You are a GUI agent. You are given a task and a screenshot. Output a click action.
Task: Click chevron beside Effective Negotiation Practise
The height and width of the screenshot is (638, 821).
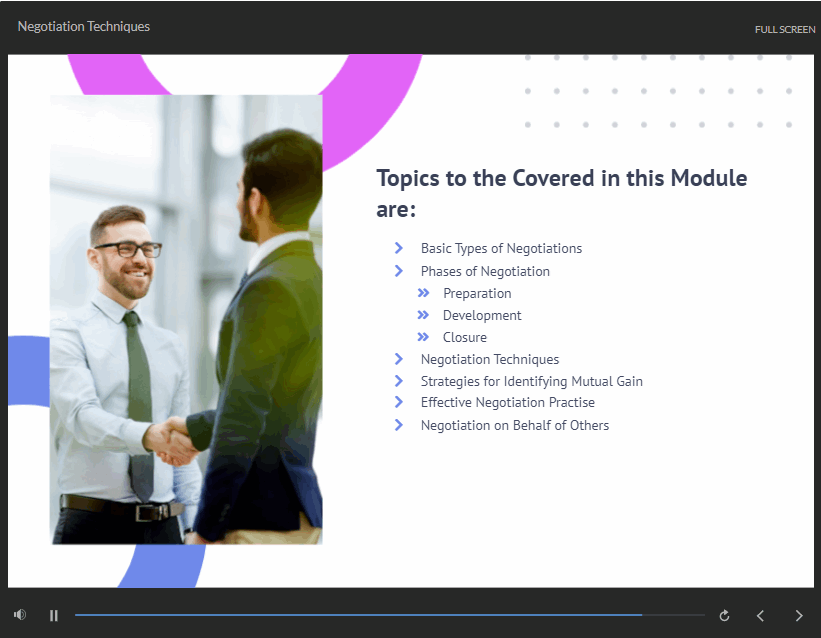(x=398, y=402)
